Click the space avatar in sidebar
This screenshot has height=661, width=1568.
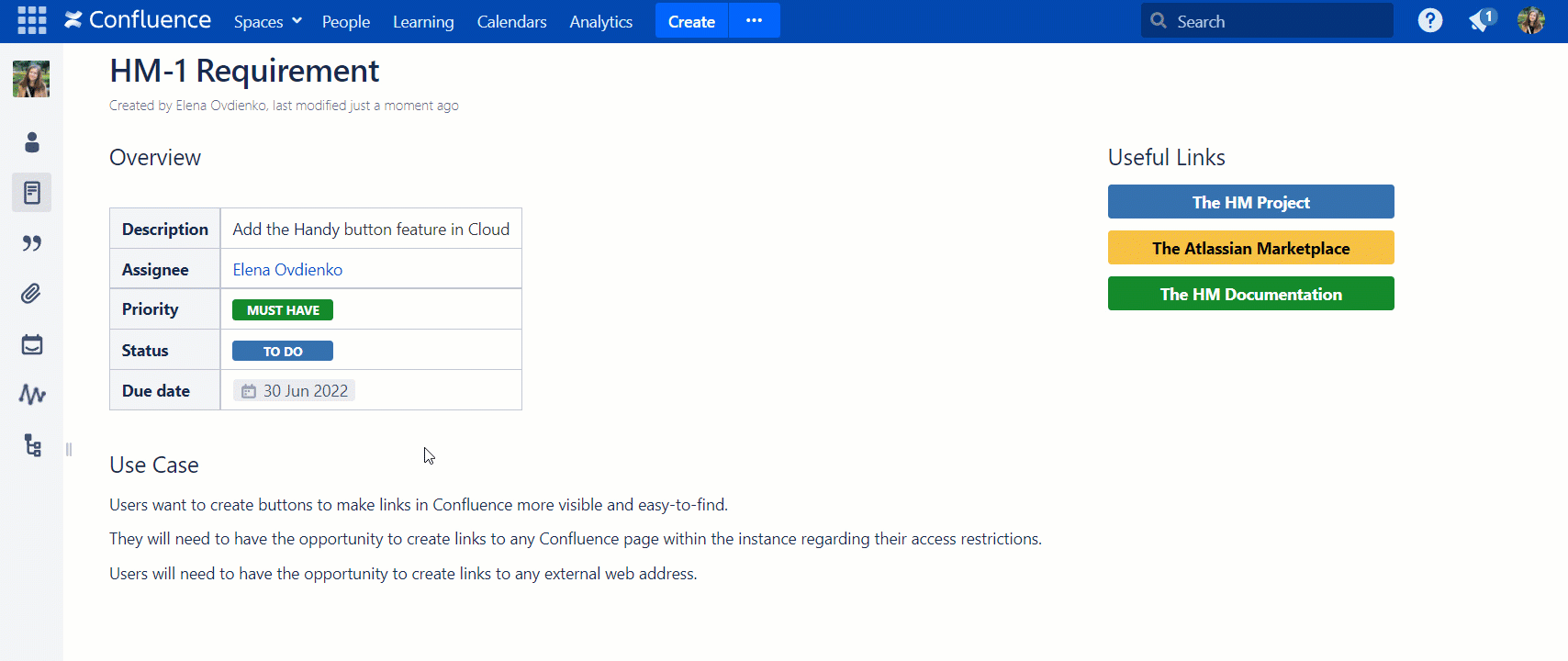click(31, 79)
